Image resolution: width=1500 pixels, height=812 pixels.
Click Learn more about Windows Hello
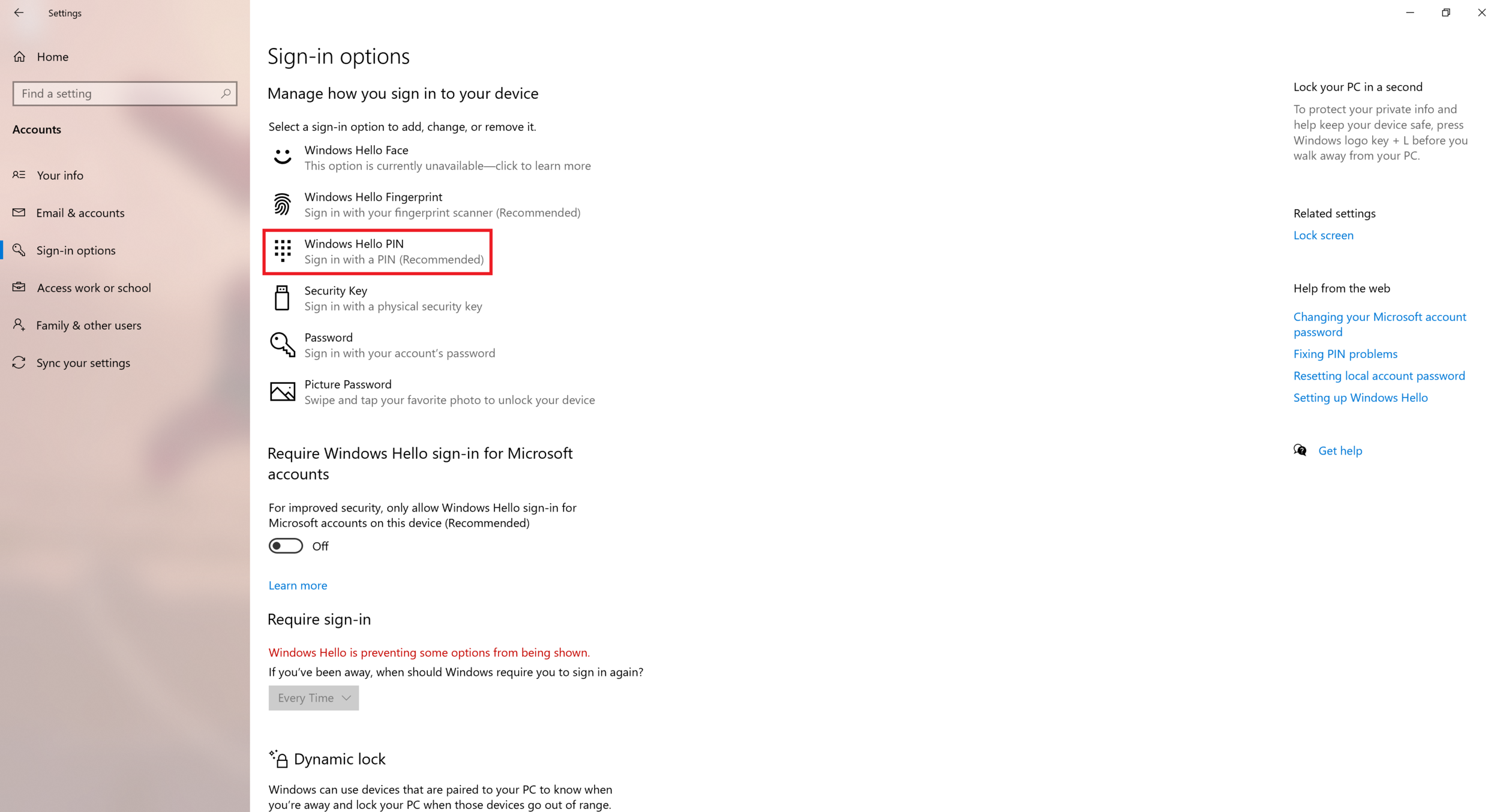pyautogui.click(x=296, y=585)
